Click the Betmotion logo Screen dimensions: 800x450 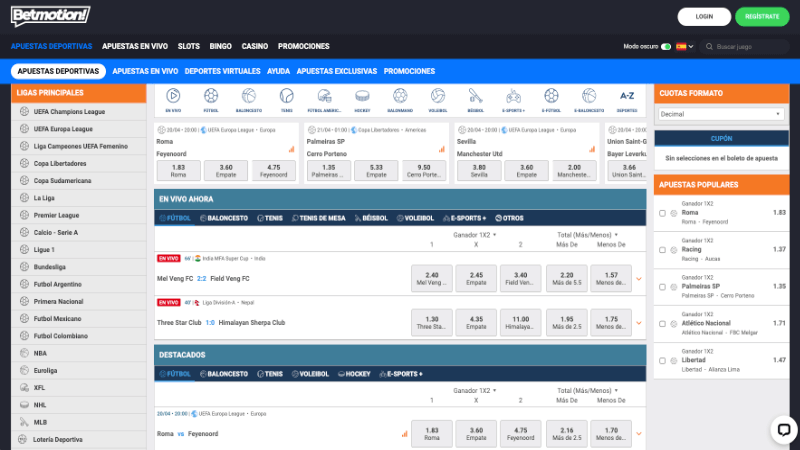tap(50, 16)
